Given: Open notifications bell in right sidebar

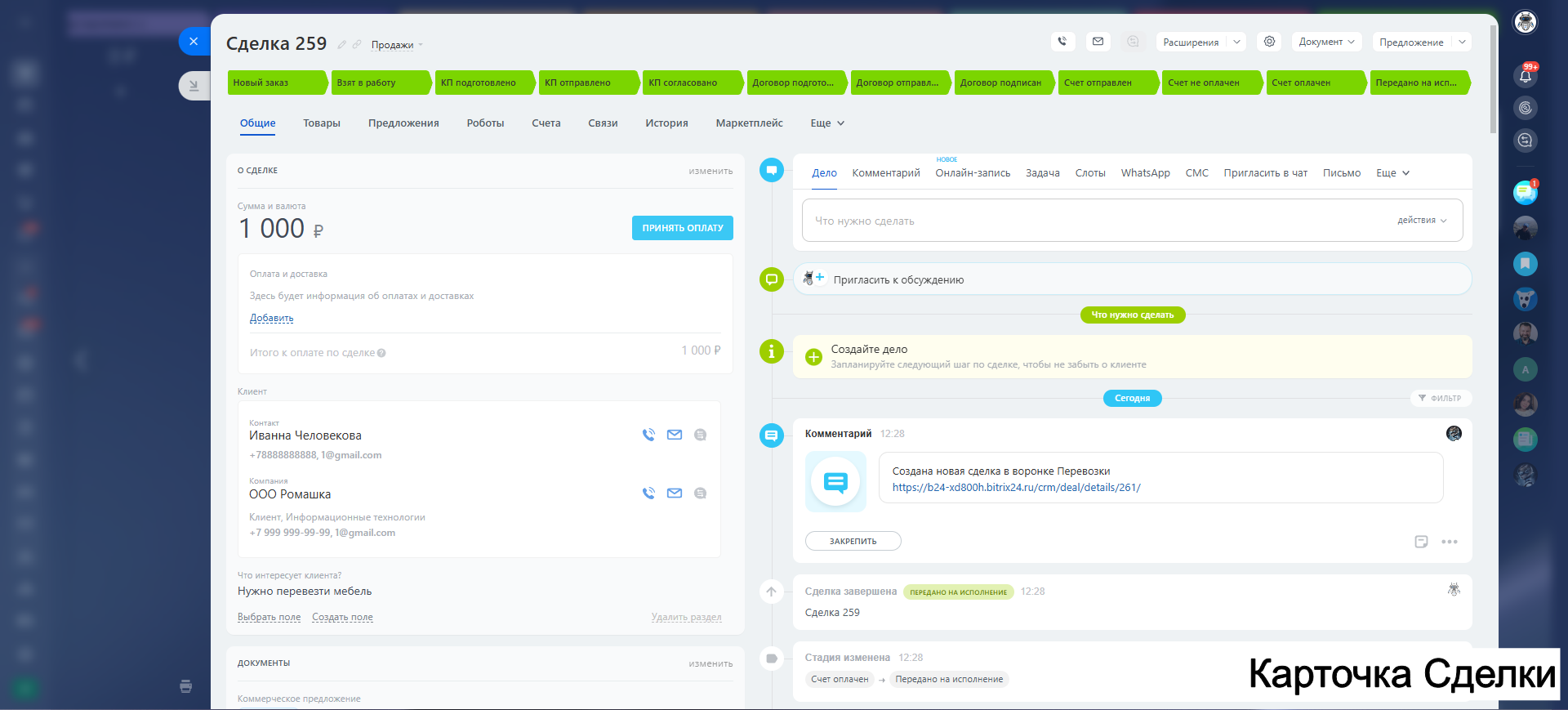Looking at the screenshot, I should [1525, 76].
